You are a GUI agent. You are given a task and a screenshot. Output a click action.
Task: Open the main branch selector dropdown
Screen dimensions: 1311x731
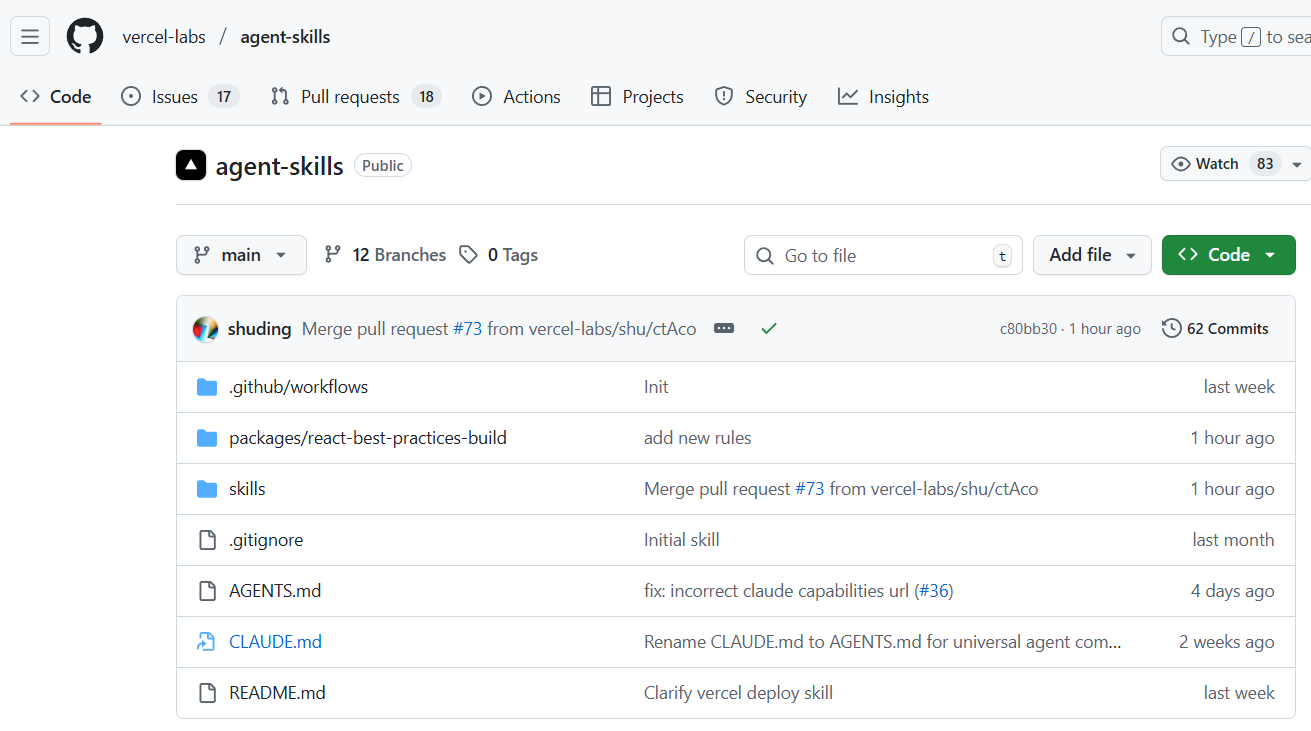tap(240, 255)
